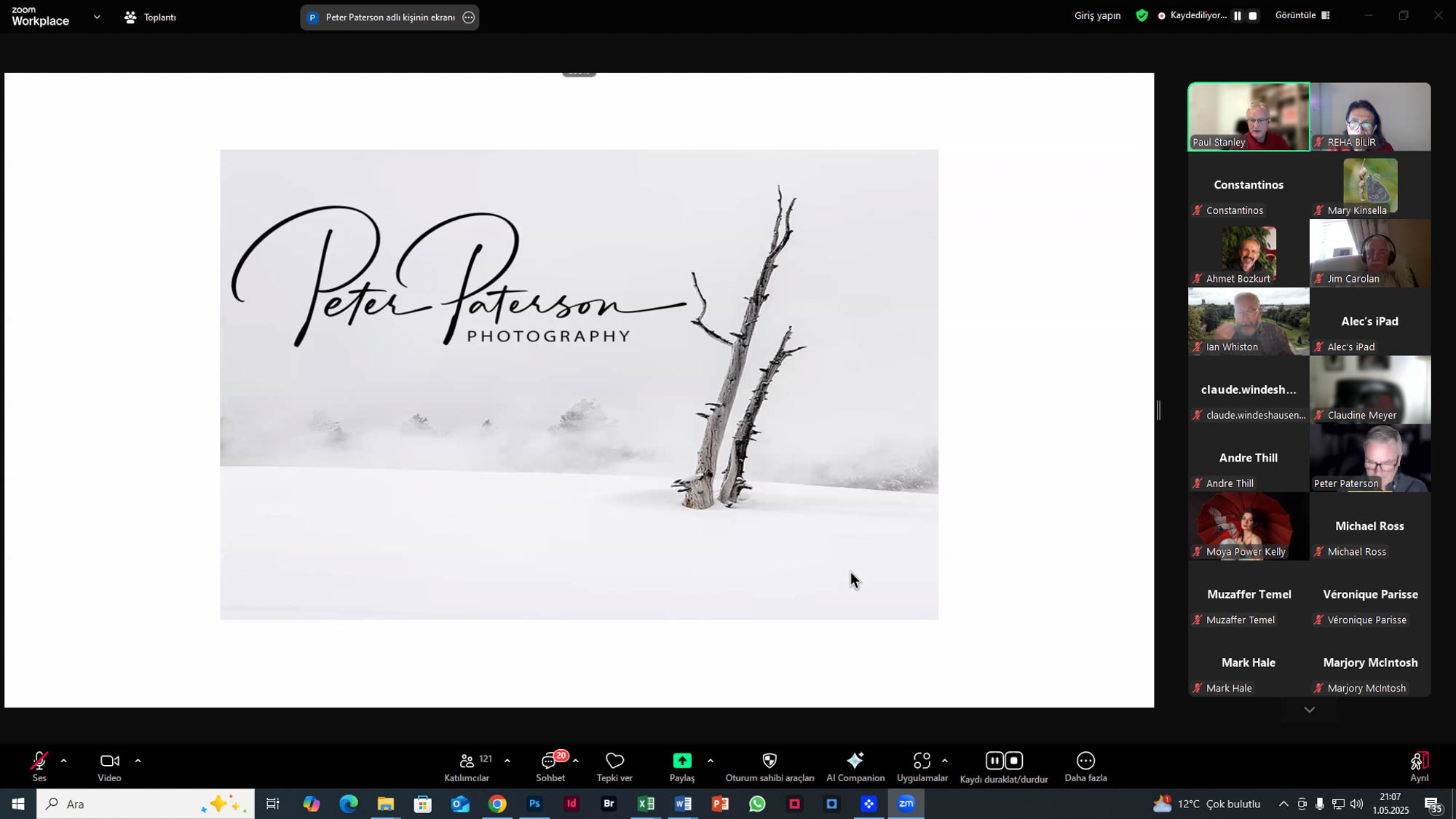The image size is (1456, 819).
Task: Open the Sohbet chat panel
Action: [x=550, y=767]
